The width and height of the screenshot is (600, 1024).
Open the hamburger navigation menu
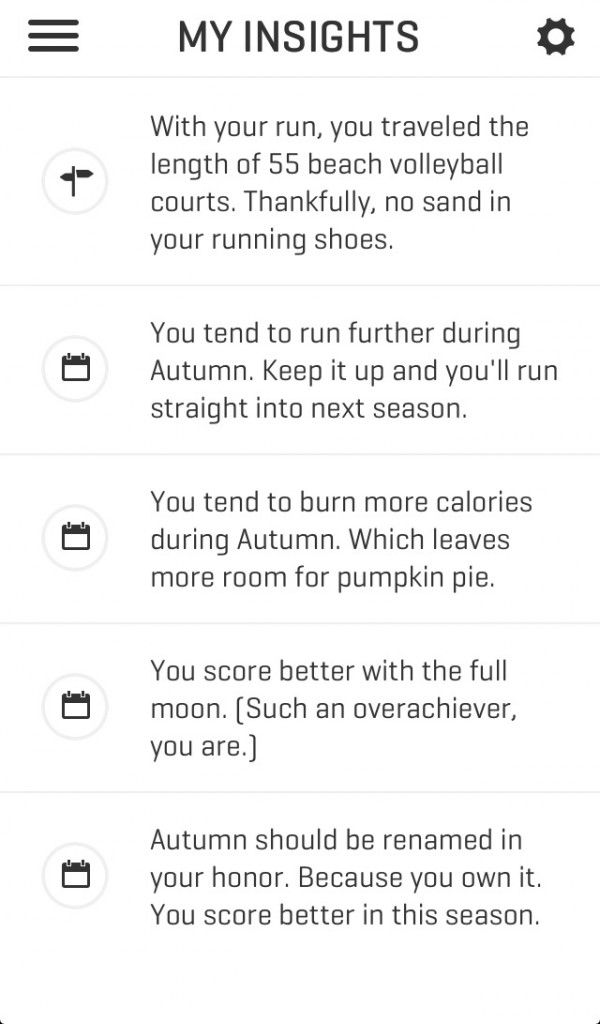coord(54,36)
